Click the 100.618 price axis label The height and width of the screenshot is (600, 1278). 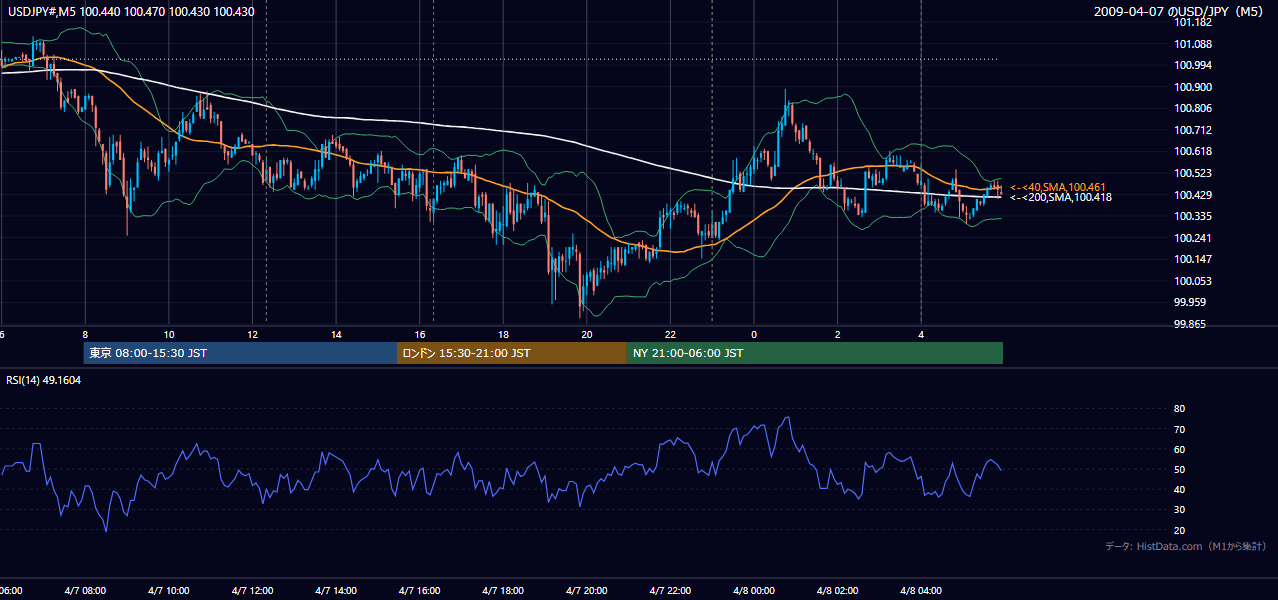tap(1193, 151)
